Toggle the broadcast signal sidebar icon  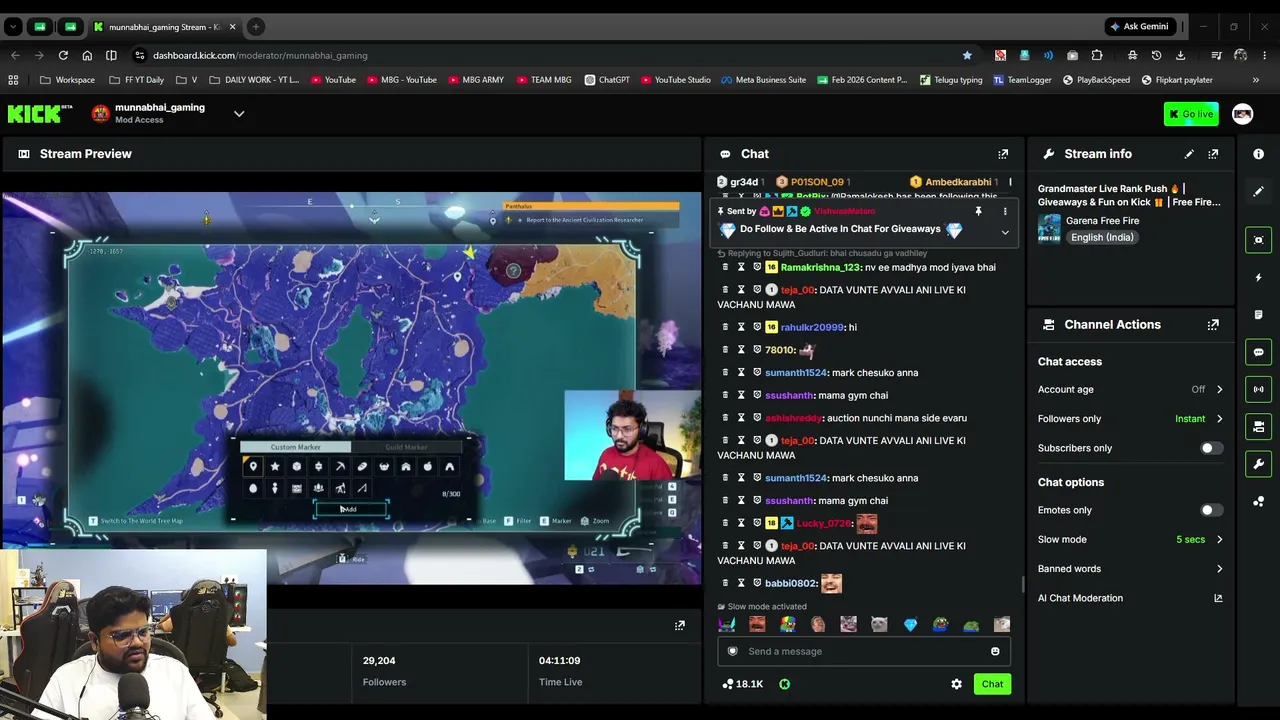click(1258, 389)
